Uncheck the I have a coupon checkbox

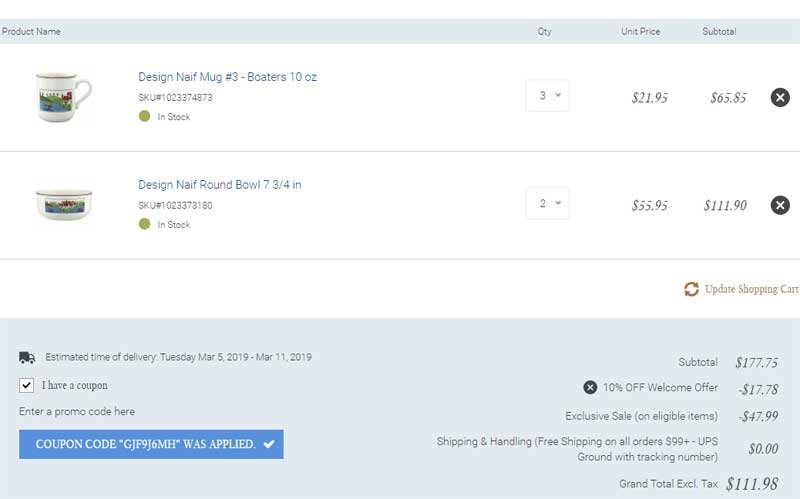(27, 385)
